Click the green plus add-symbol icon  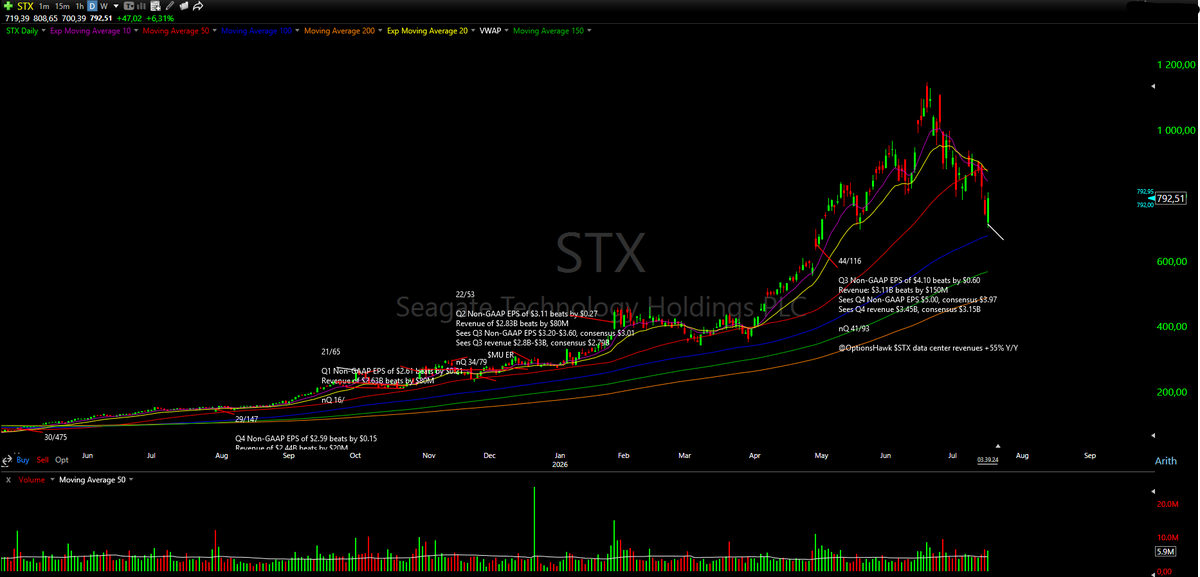tap(8, 6)
